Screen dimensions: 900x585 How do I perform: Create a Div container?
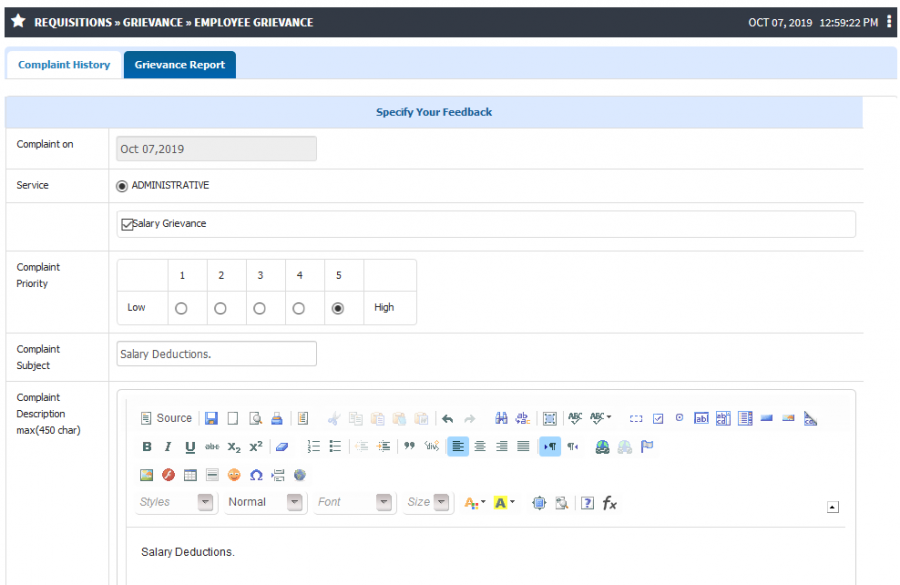tap(431, 446)
